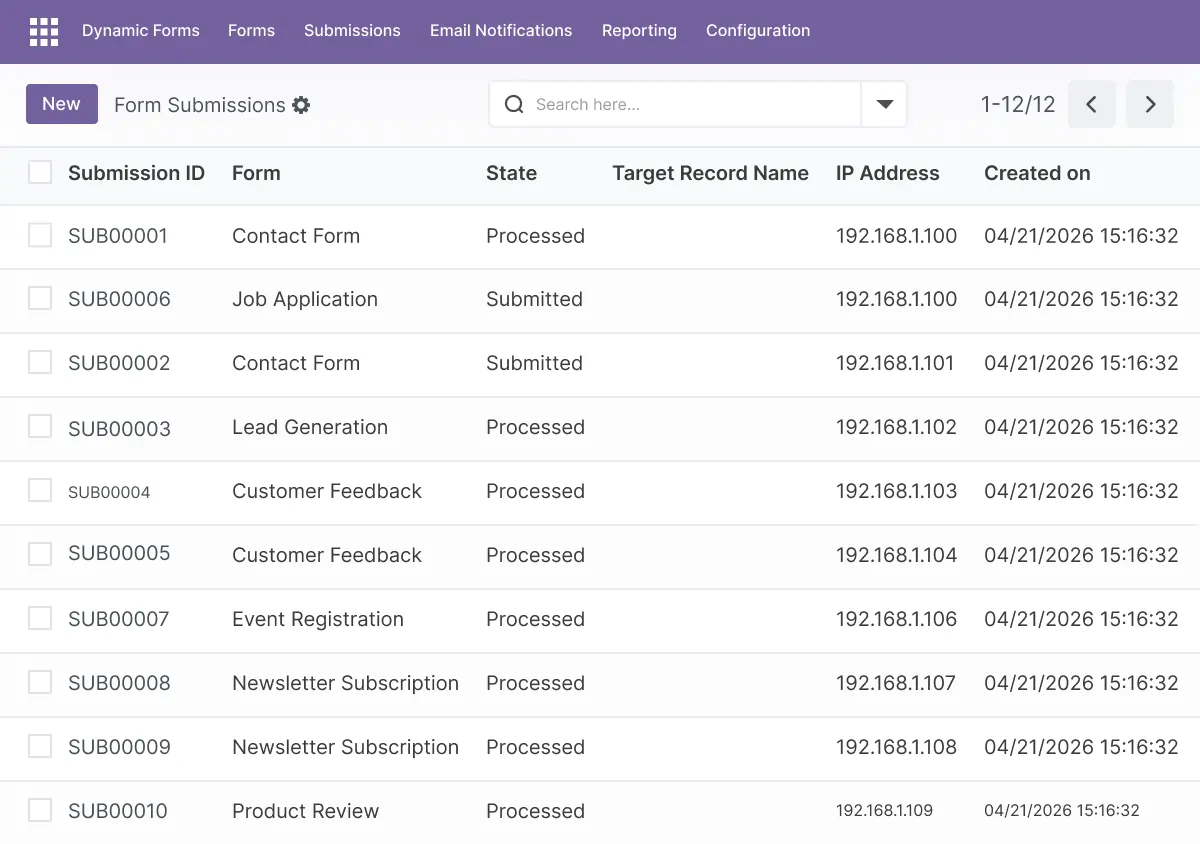The width and height of the screenshot is (1200, 844).
Task: Click the Form Submissions breadcrumb title
Action: (200, 105)
